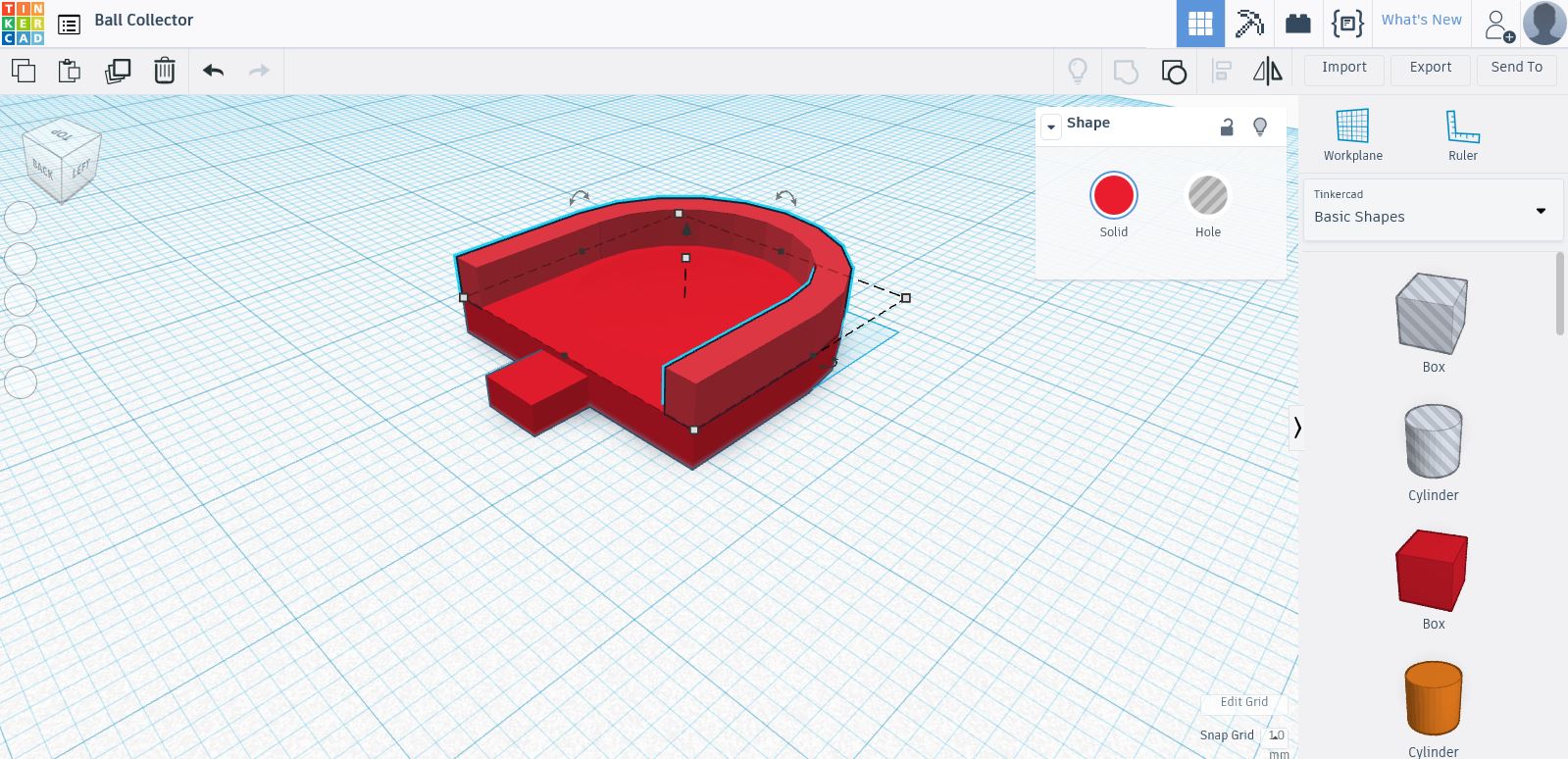Open the user profile avatar
This screenshot has width=1568, height=759.
click(x=1544, y=24)
